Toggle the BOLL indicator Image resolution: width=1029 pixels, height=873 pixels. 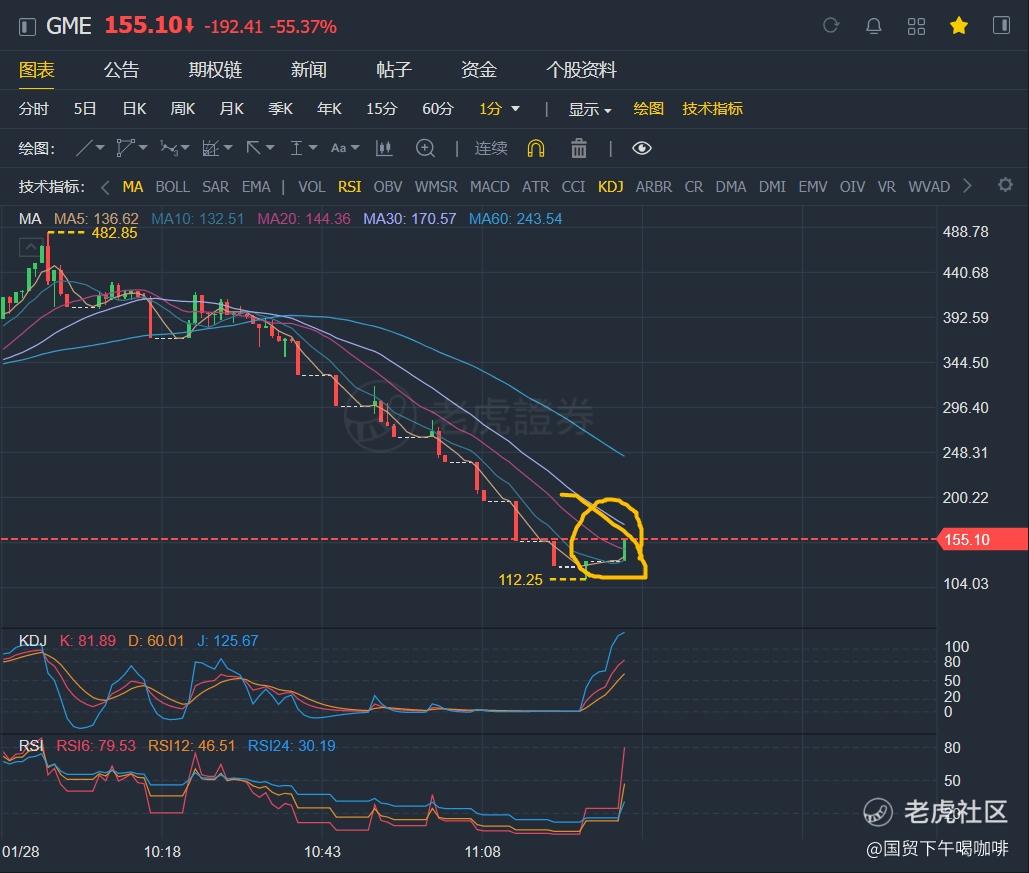click(173, 186)
